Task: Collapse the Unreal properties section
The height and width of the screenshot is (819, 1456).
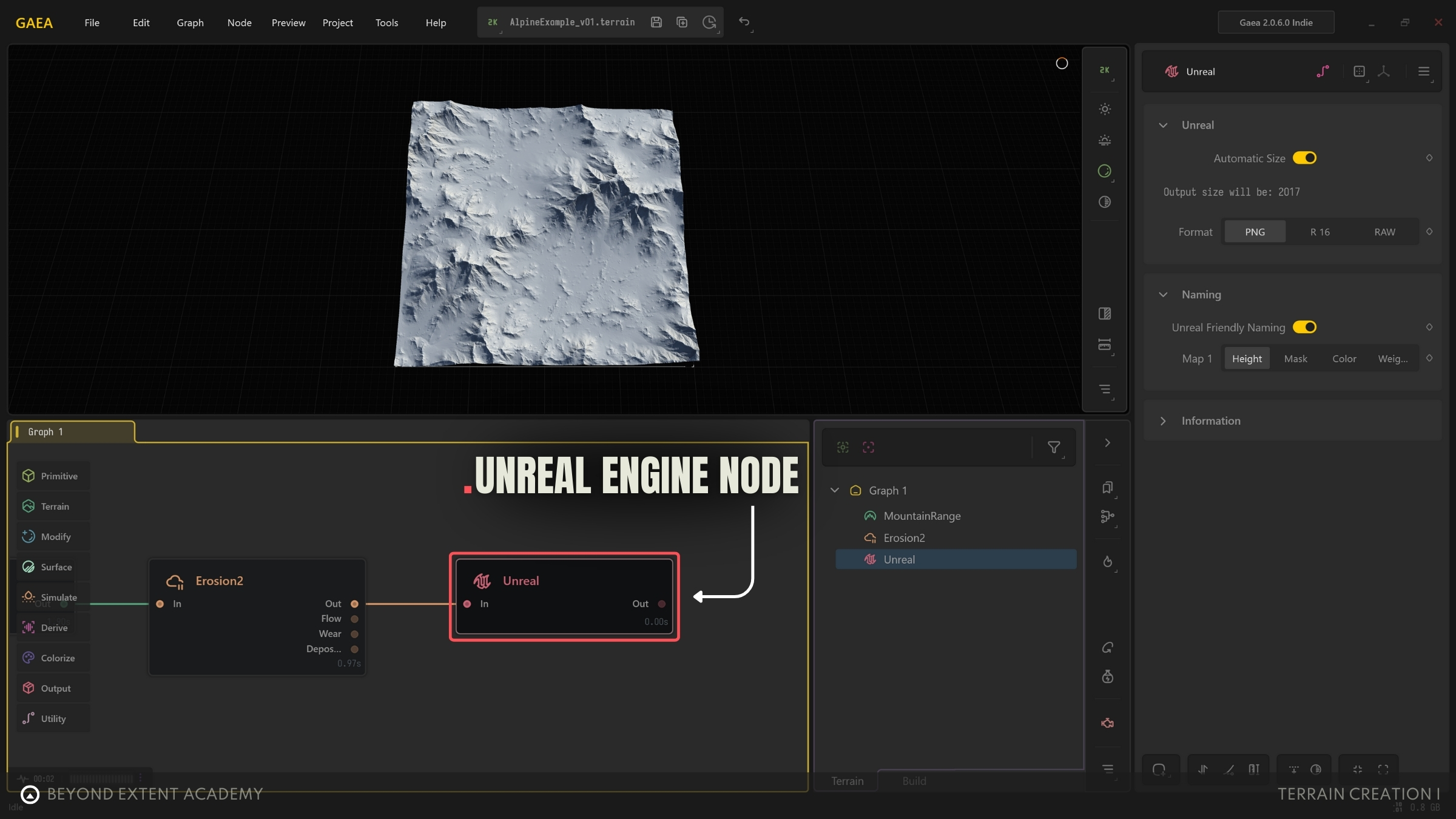Action: tap(1163, 126)
